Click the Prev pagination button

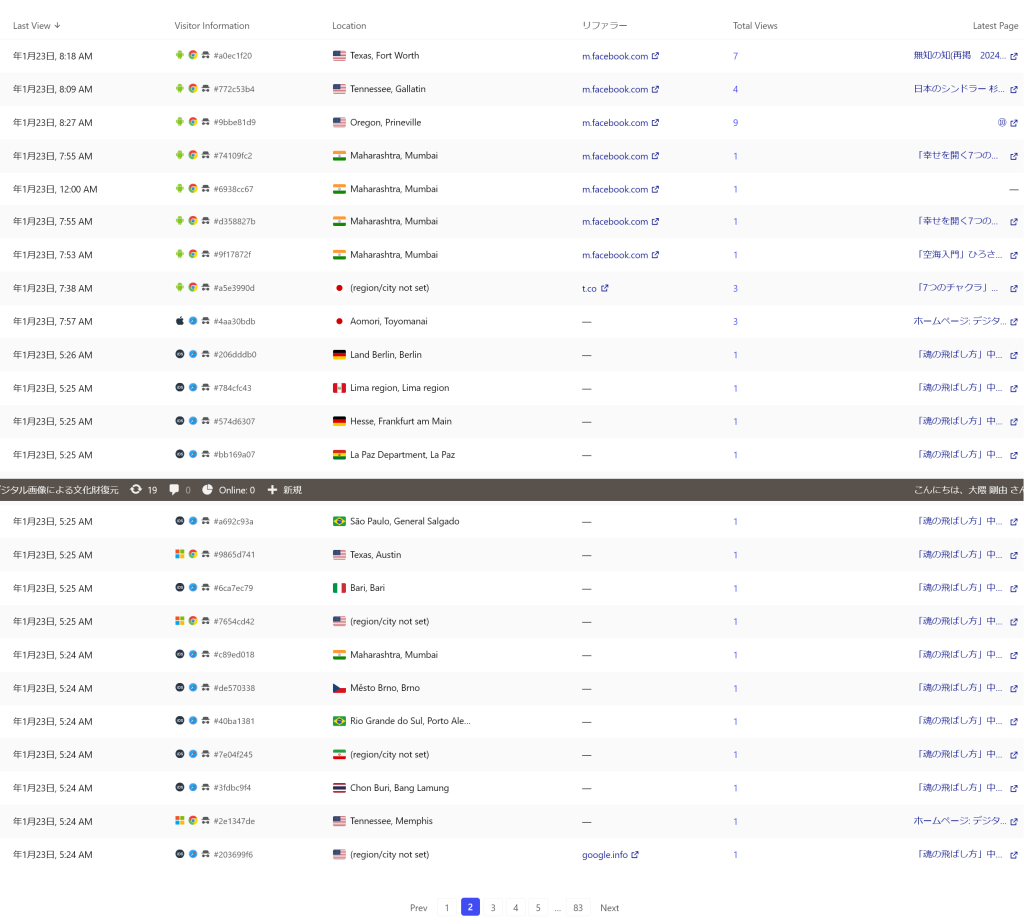[418, 908]
